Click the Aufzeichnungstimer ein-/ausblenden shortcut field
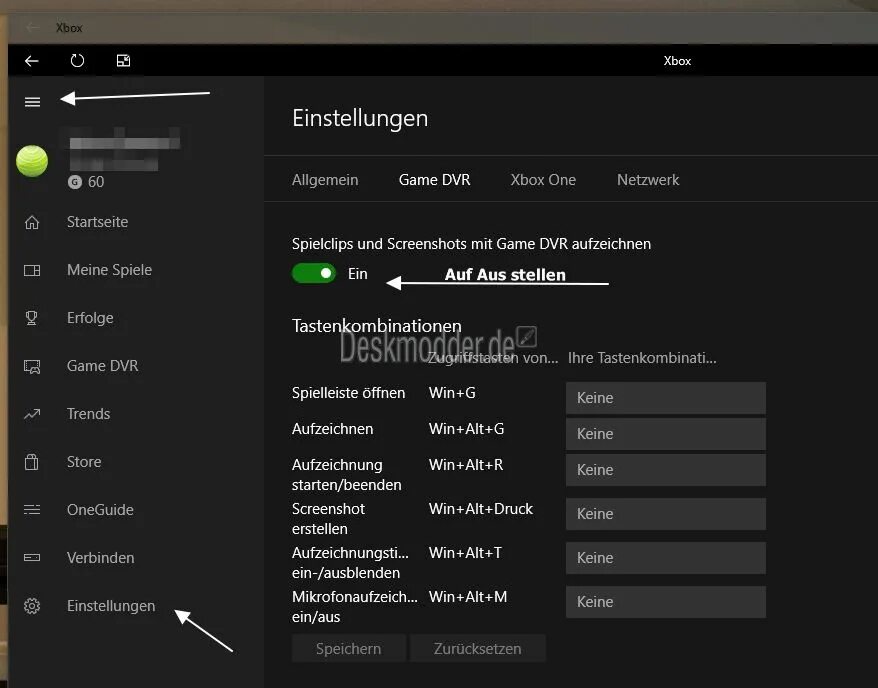This screenshot has height=688, width=878. click(x=666, y=558)
